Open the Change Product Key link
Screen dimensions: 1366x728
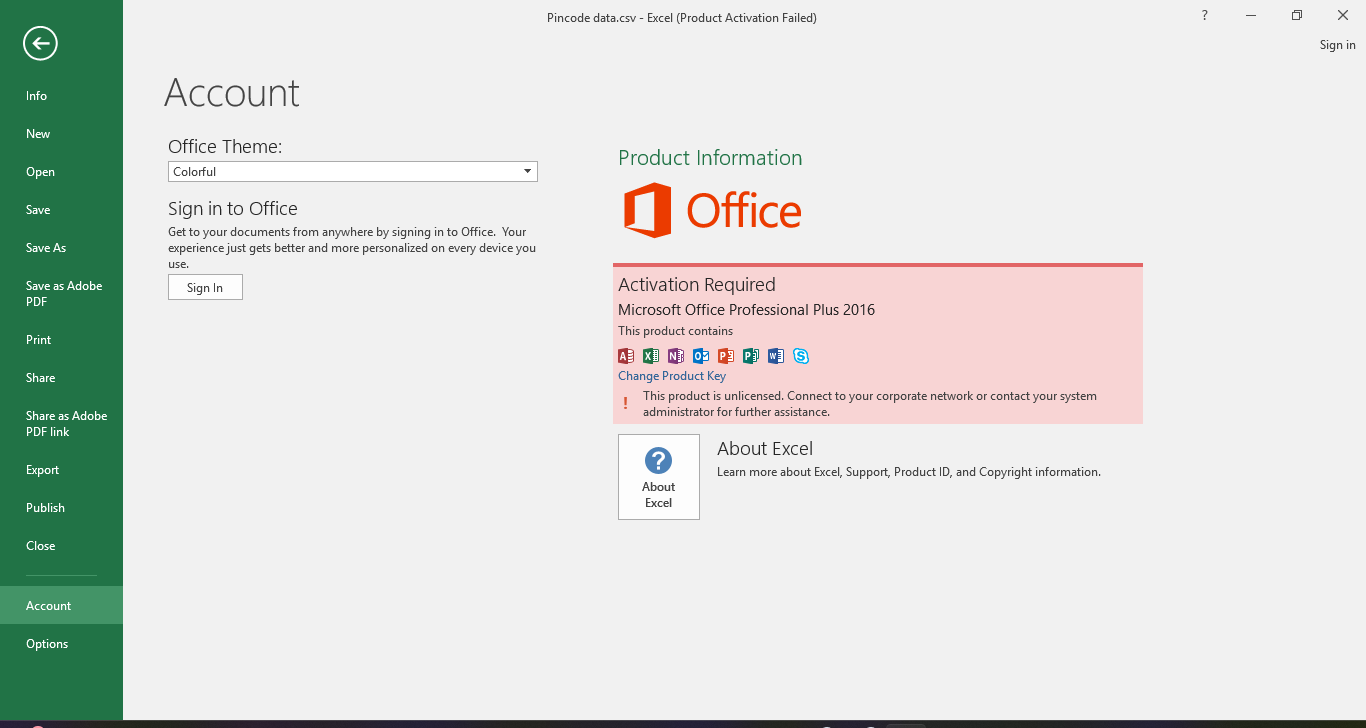pos(671,375)
